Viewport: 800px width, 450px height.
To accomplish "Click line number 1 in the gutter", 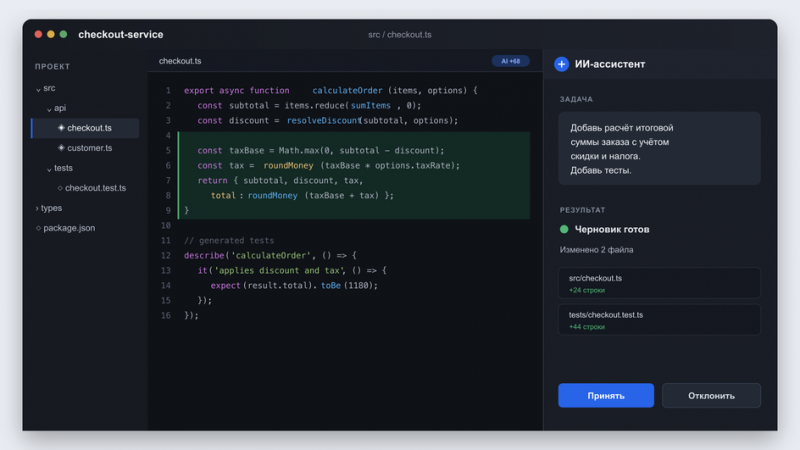I will point(168,91).
